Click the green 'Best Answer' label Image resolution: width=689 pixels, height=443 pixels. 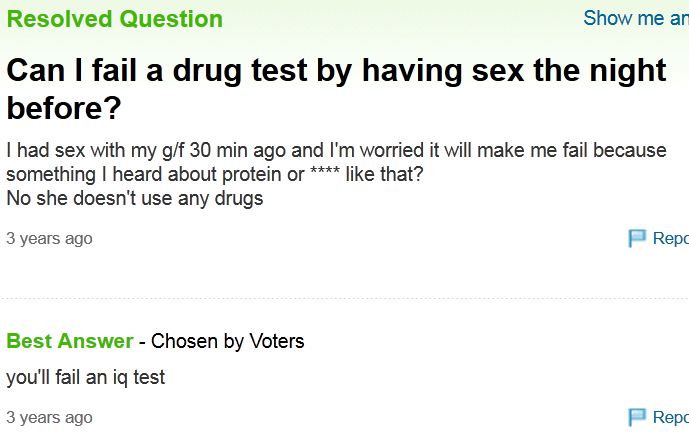click(70, 341)
